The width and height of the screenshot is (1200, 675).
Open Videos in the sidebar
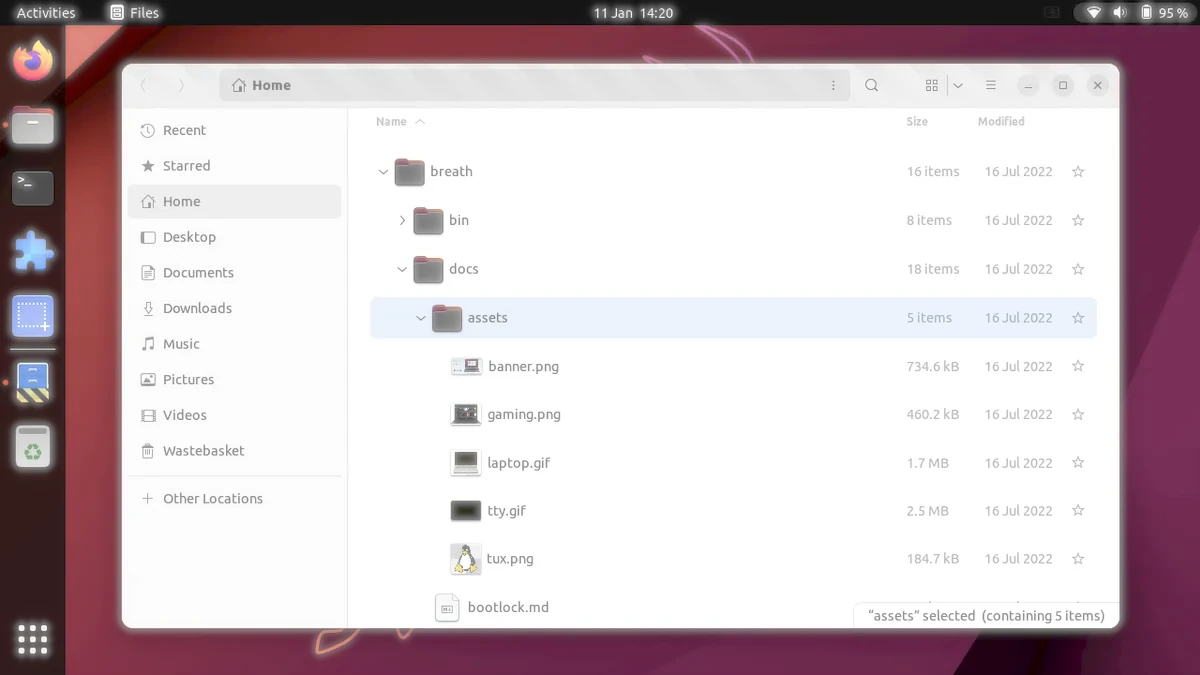coord(235,415)
